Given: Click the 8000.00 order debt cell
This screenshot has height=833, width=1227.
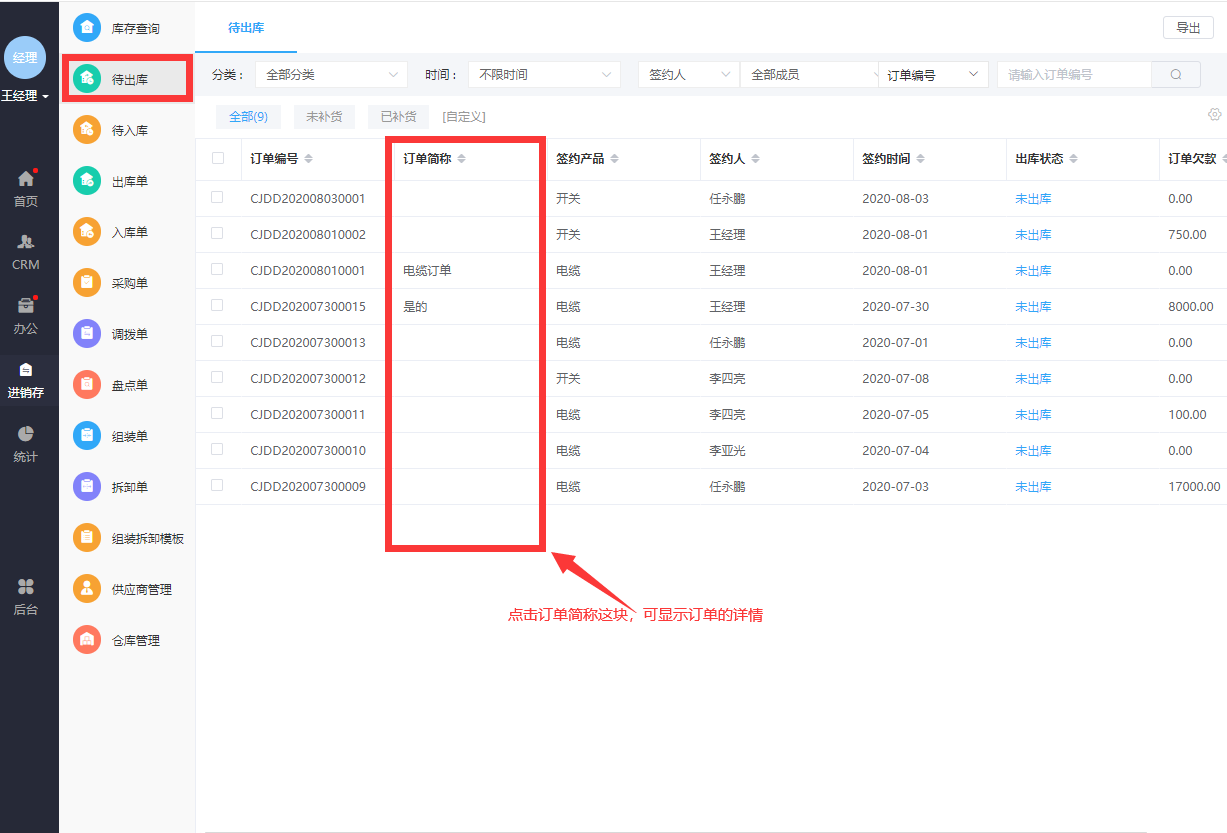Looking at the screenshot, I should 1191,306.
